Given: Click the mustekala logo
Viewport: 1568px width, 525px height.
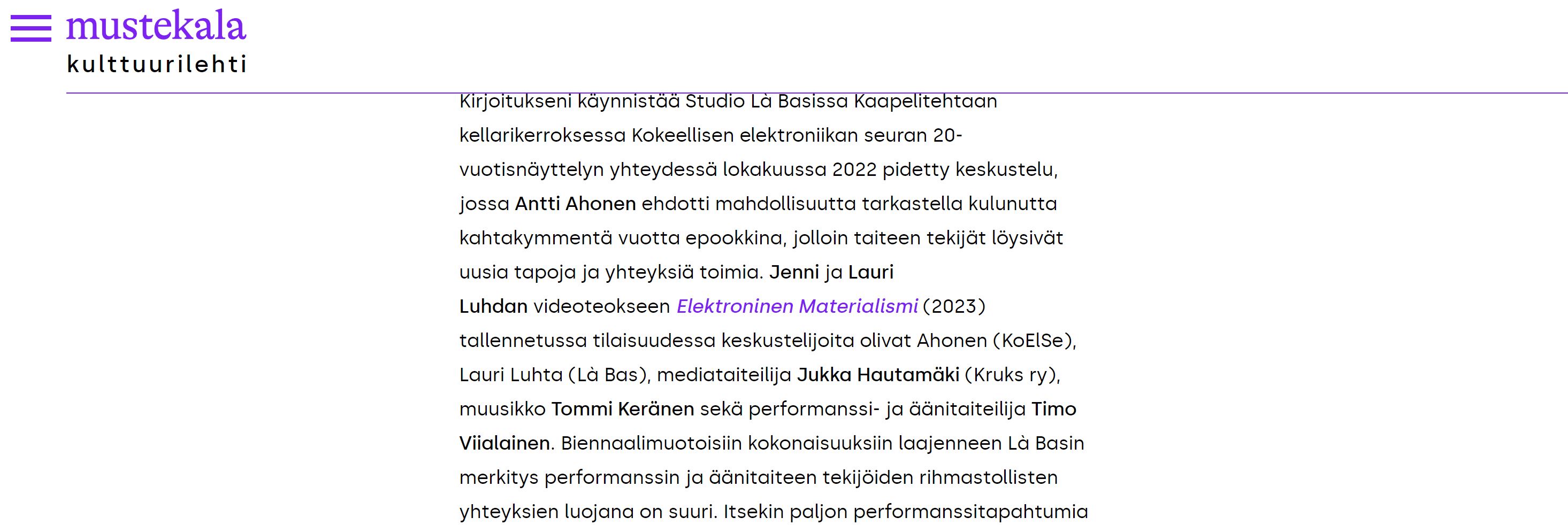Looking at the screenshot, I should (x=156, y=26).
